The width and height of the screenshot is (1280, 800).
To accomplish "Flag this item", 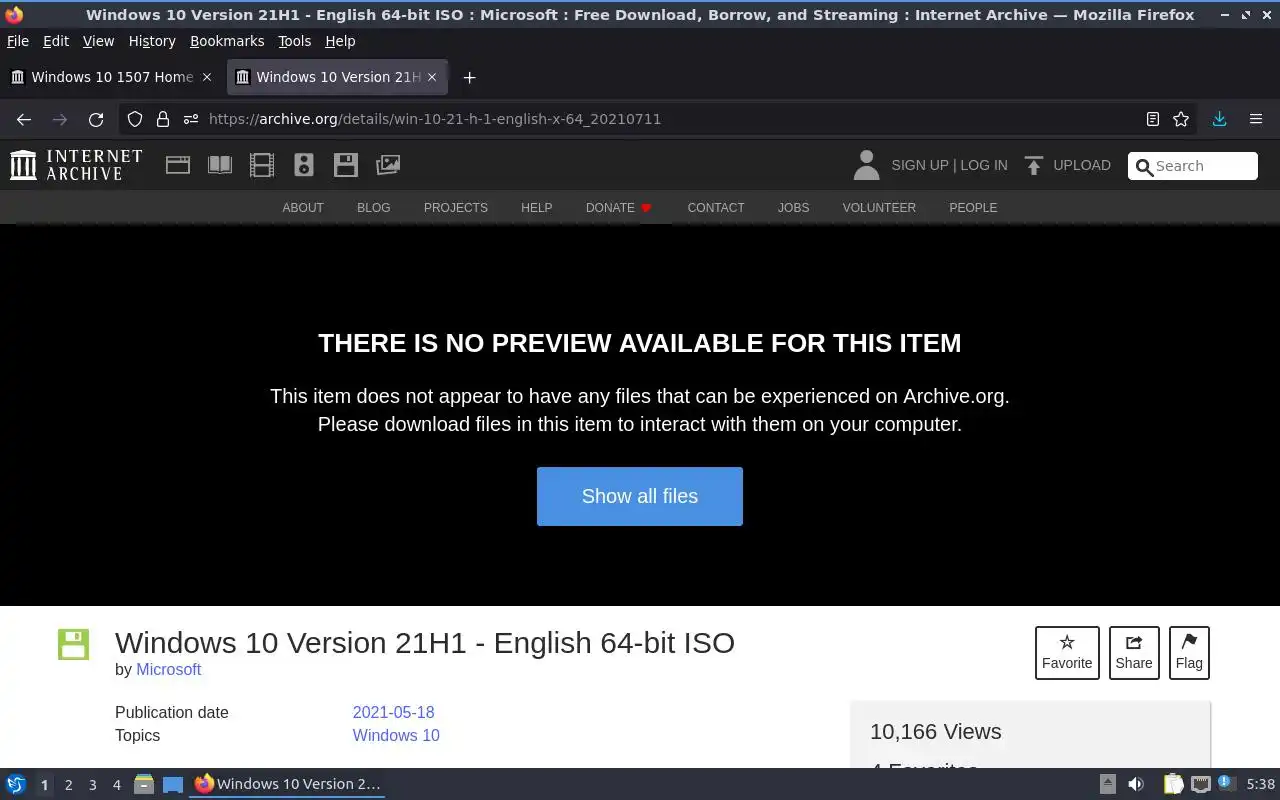I will point(1189,652).
